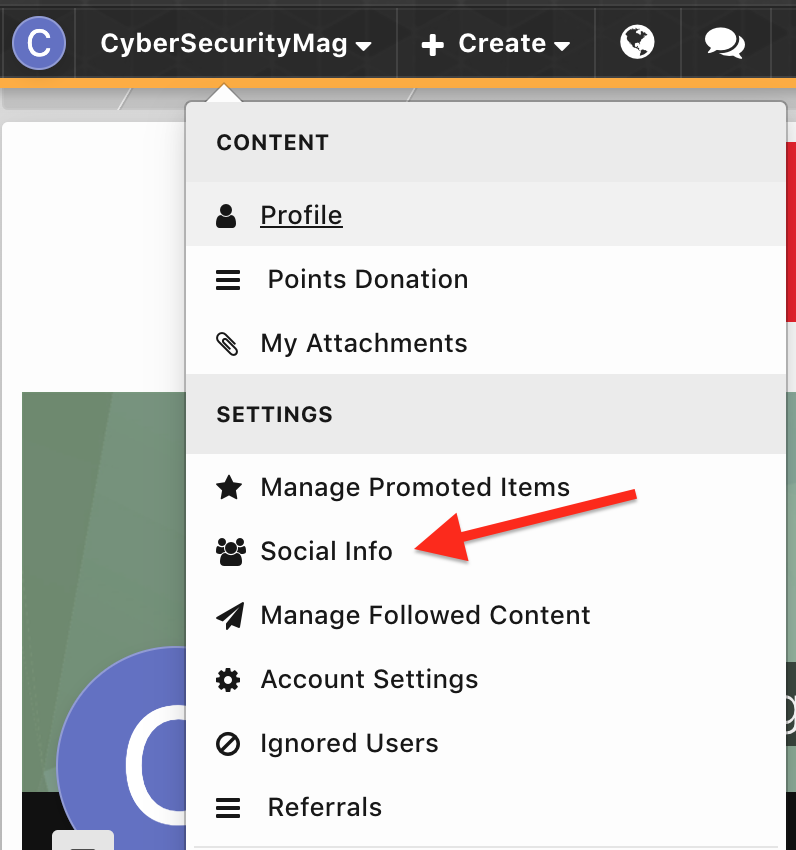Click the round C avatar icon in navbar
The width and height of the screenshot is (796, 850).
pos(38,43)
